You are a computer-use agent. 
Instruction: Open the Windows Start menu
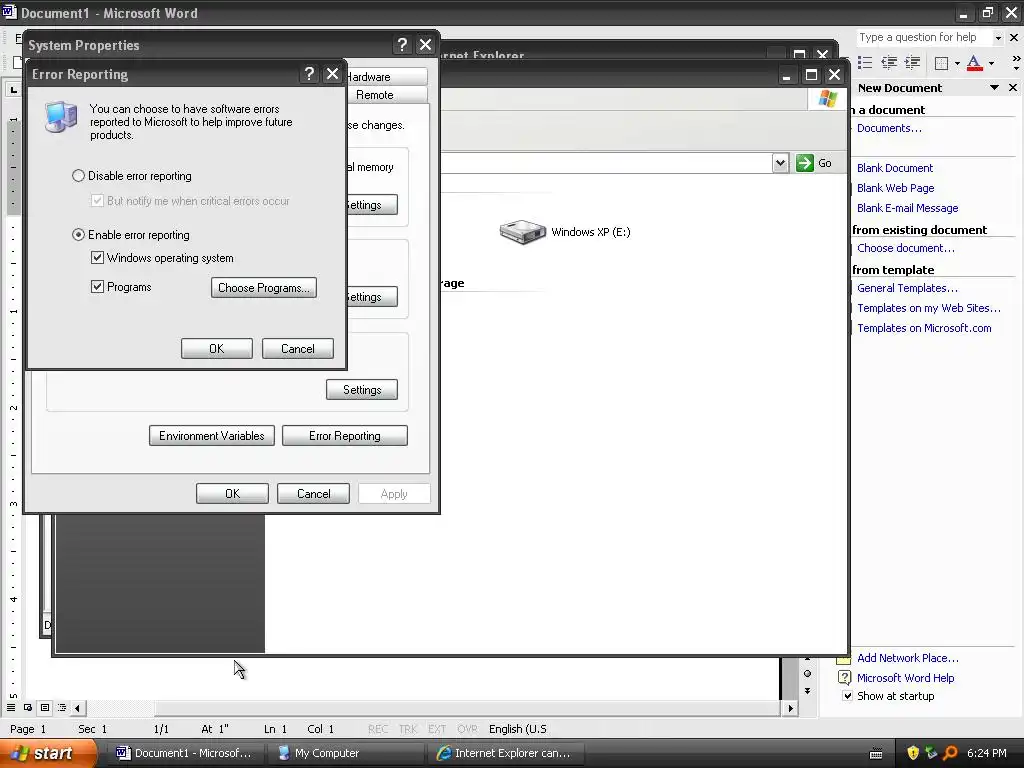coord(48,753)
